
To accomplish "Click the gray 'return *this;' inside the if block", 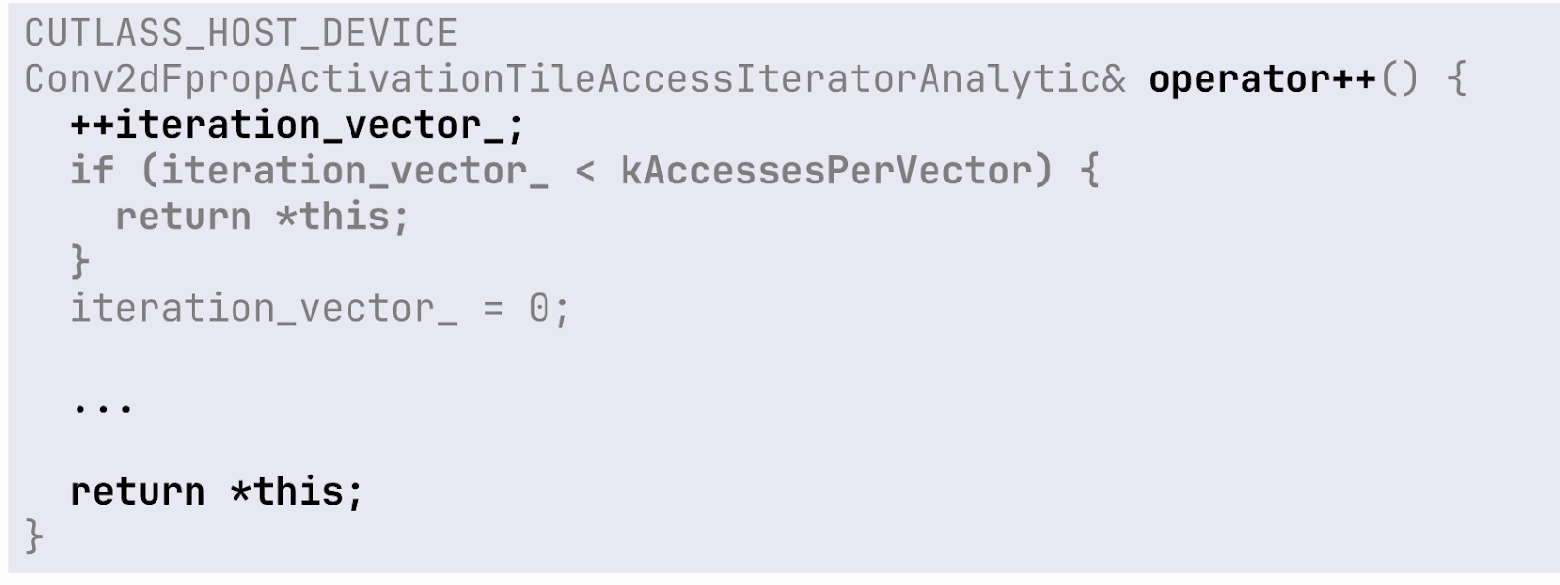I will click(263, 217).
